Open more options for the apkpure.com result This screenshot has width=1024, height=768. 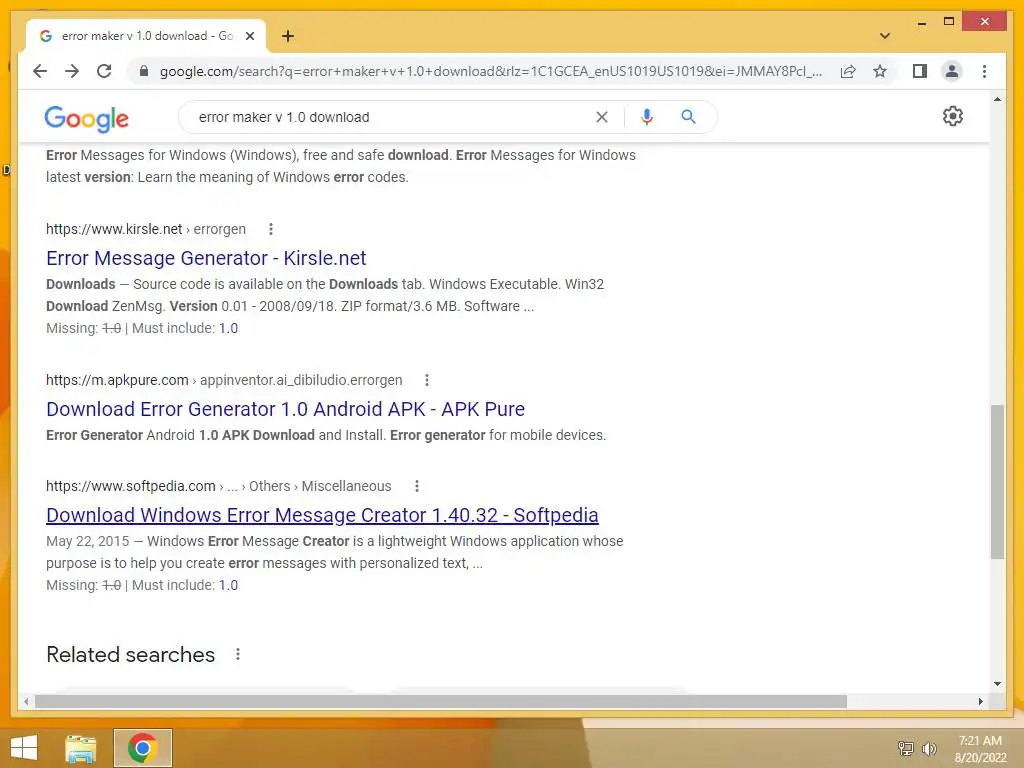427,380
